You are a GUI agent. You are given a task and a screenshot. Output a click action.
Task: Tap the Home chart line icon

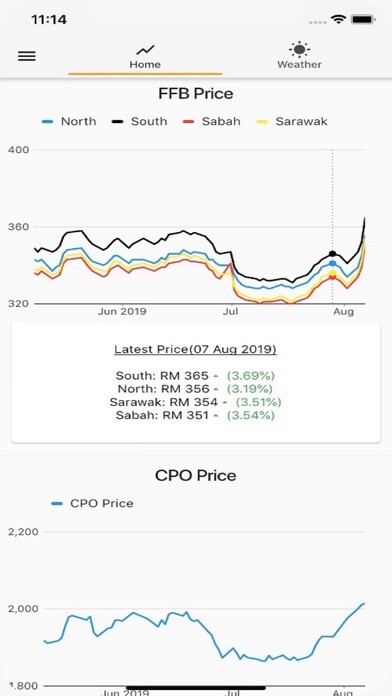145,50
